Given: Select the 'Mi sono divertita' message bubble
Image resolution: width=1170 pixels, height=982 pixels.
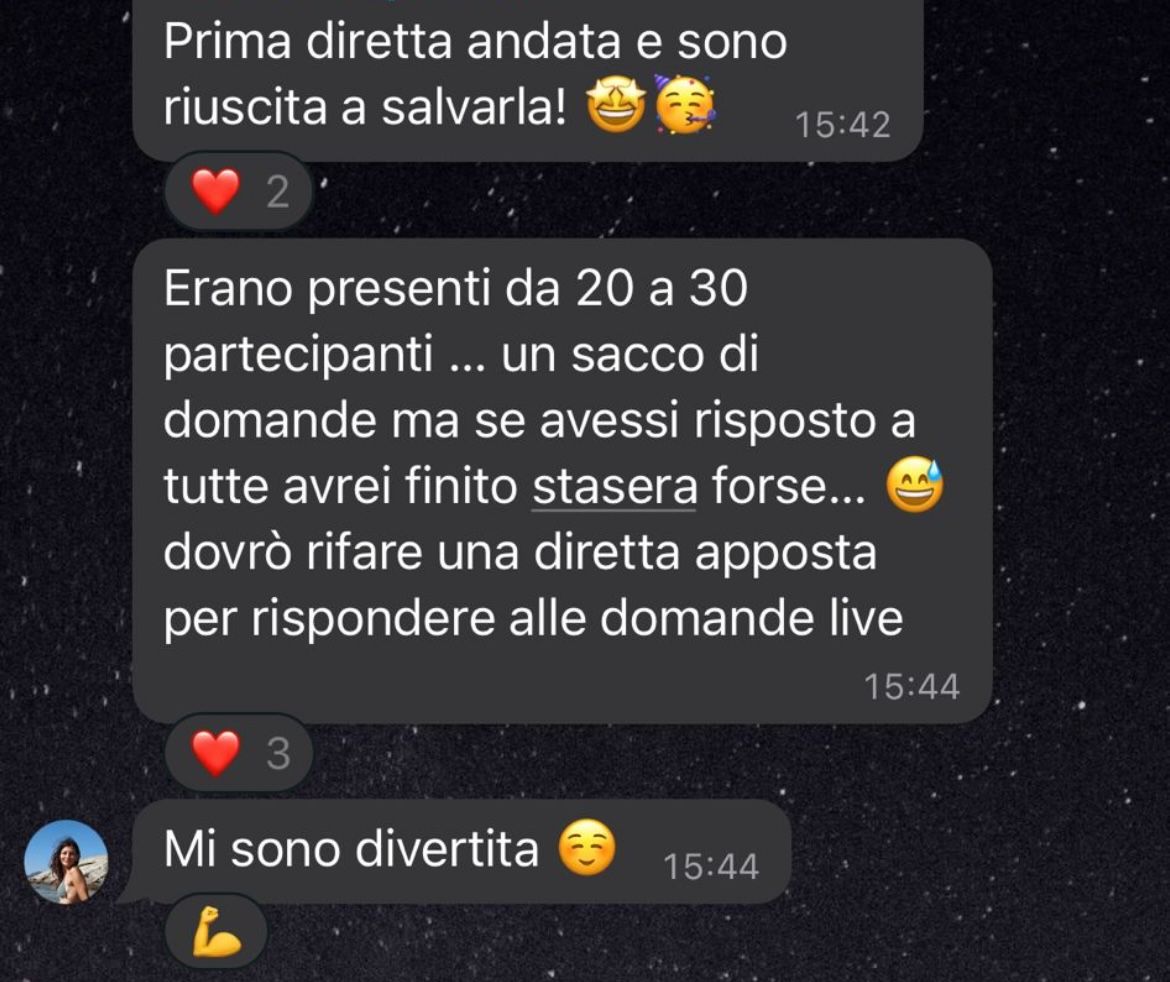Looking at the screenshot, I should click(x=461, y=851).
